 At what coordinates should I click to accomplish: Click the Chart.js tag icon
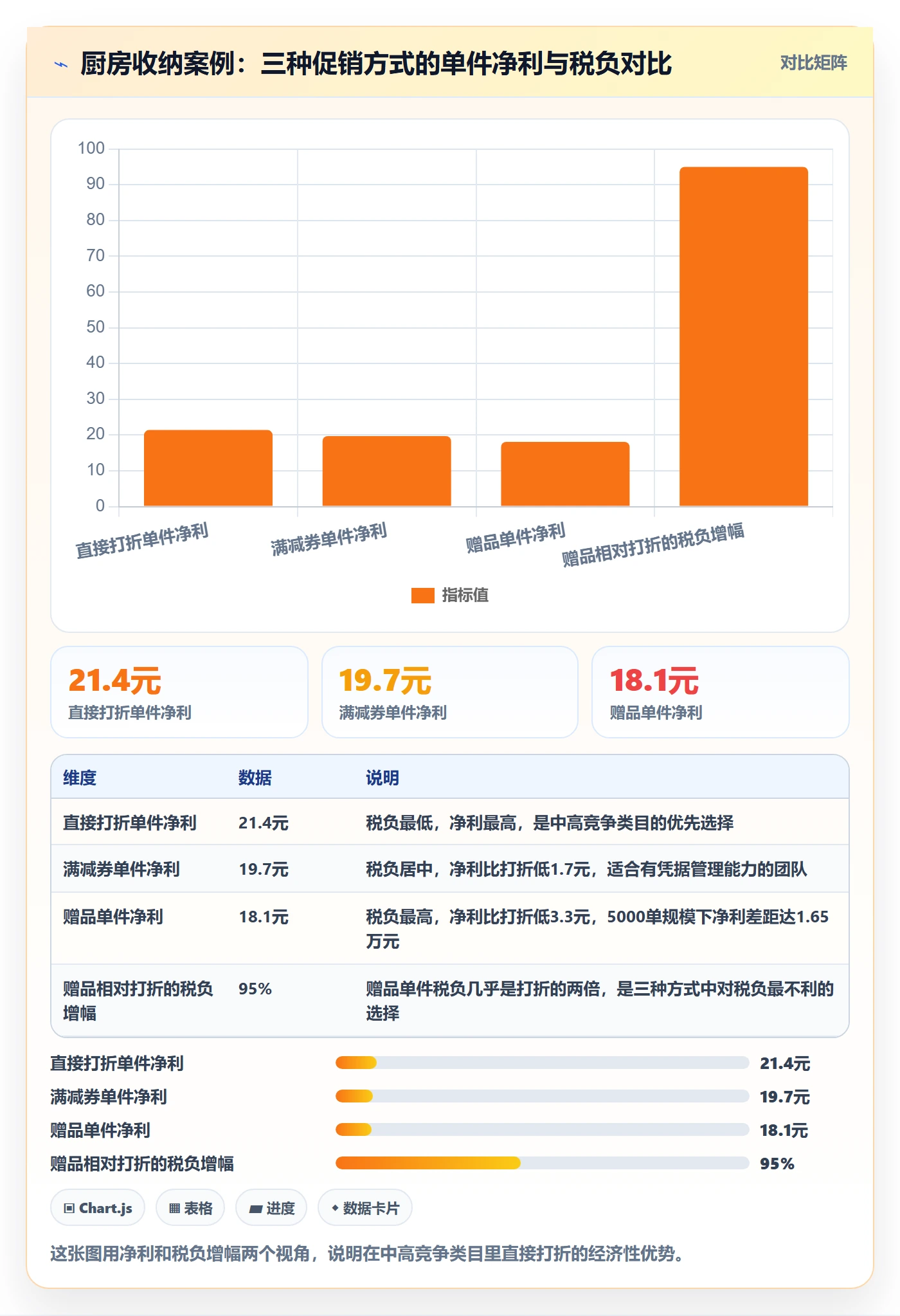coord(69,1209)
